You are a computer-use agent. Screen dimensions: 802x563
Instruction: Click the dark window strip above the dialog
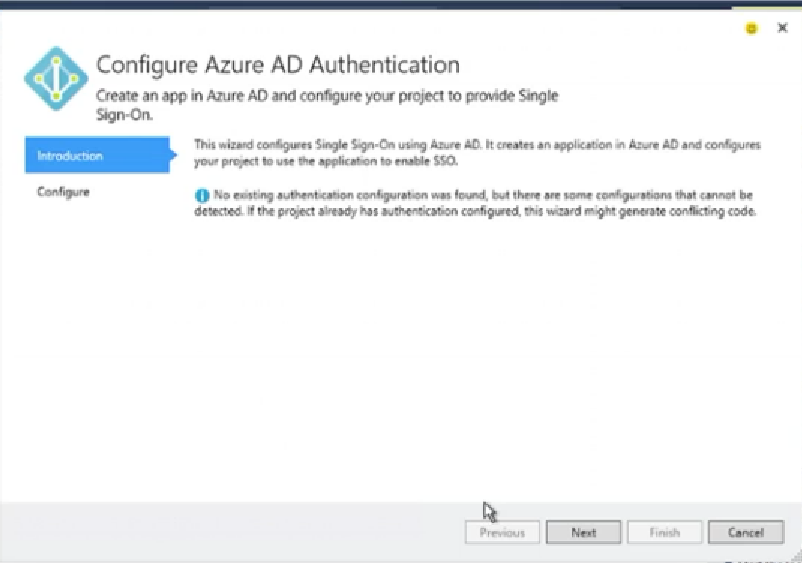[x=400, y=4]
